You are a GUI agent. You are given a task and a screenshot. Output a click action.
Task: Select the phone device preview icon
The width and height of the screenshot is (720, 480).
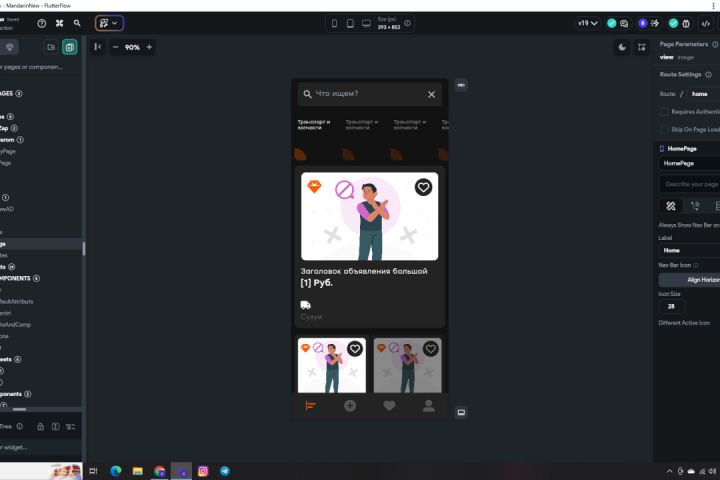click(334, 23)
